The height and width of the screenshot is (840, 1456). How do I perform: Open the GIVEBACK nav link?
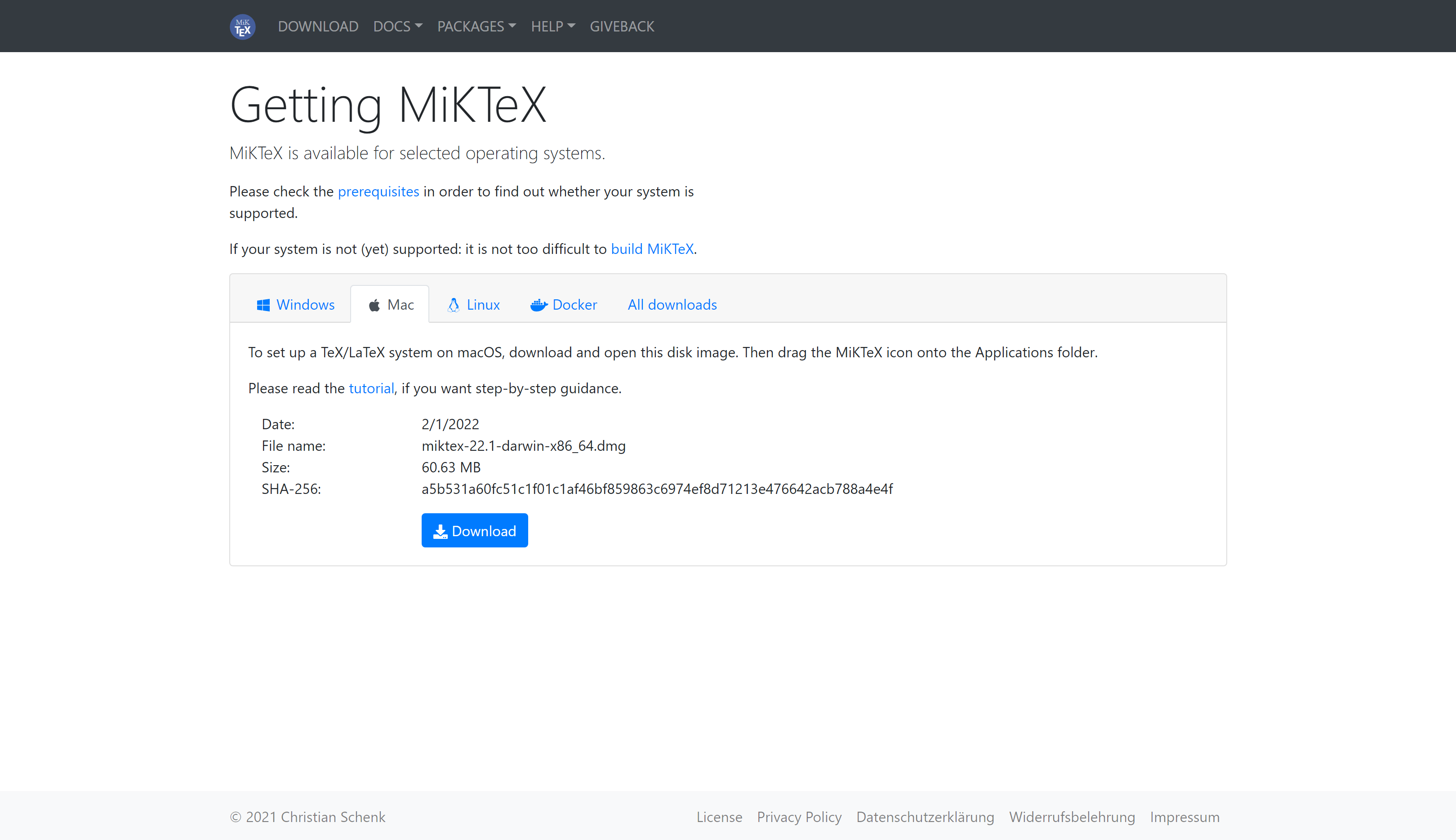coord(622,27)
